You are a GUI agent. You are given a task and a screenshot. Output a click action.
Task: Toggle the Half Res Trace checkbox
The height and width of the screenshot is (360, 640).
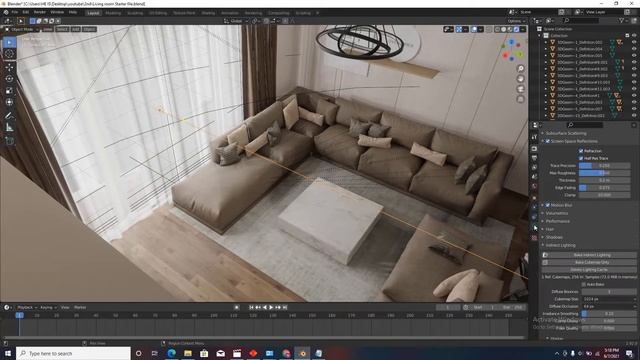[x=581, y=158]
